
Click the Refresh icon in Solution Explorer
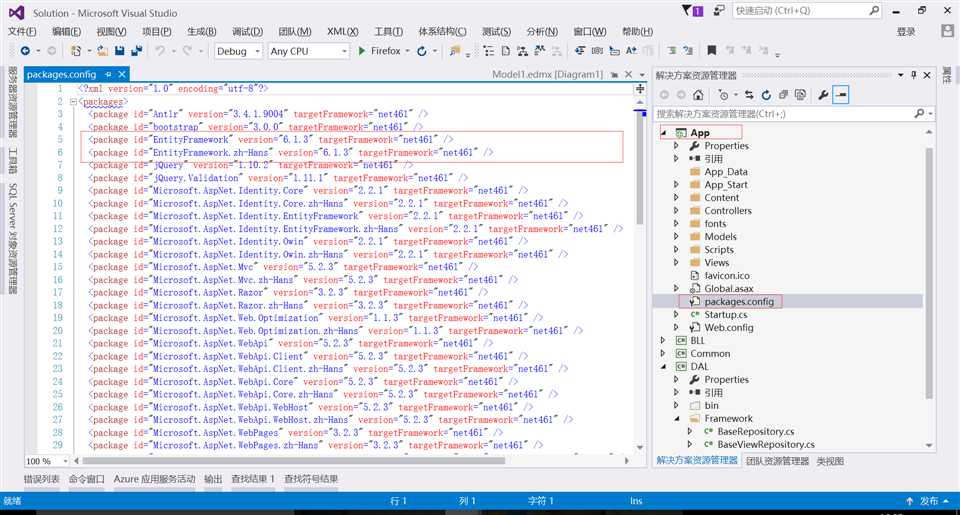766,95
